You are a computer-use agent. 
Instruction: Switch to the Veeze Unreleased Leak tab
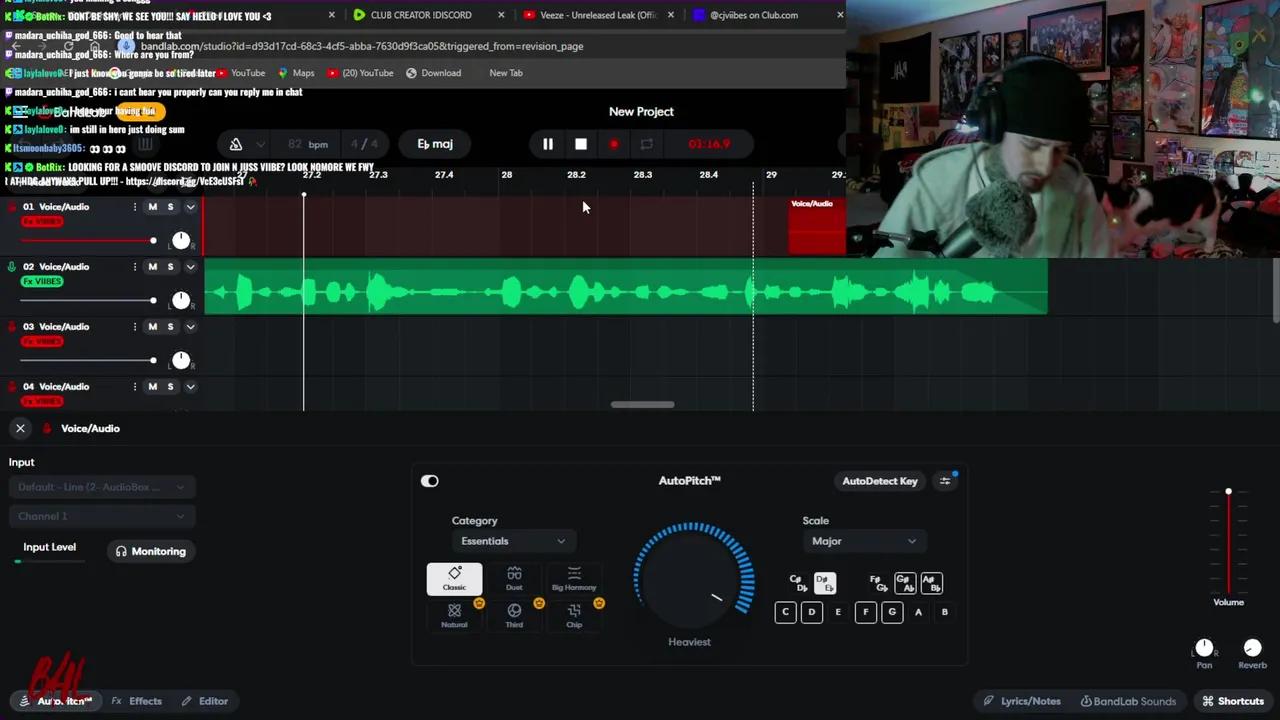pyautogui.click(x=597, y=15)
